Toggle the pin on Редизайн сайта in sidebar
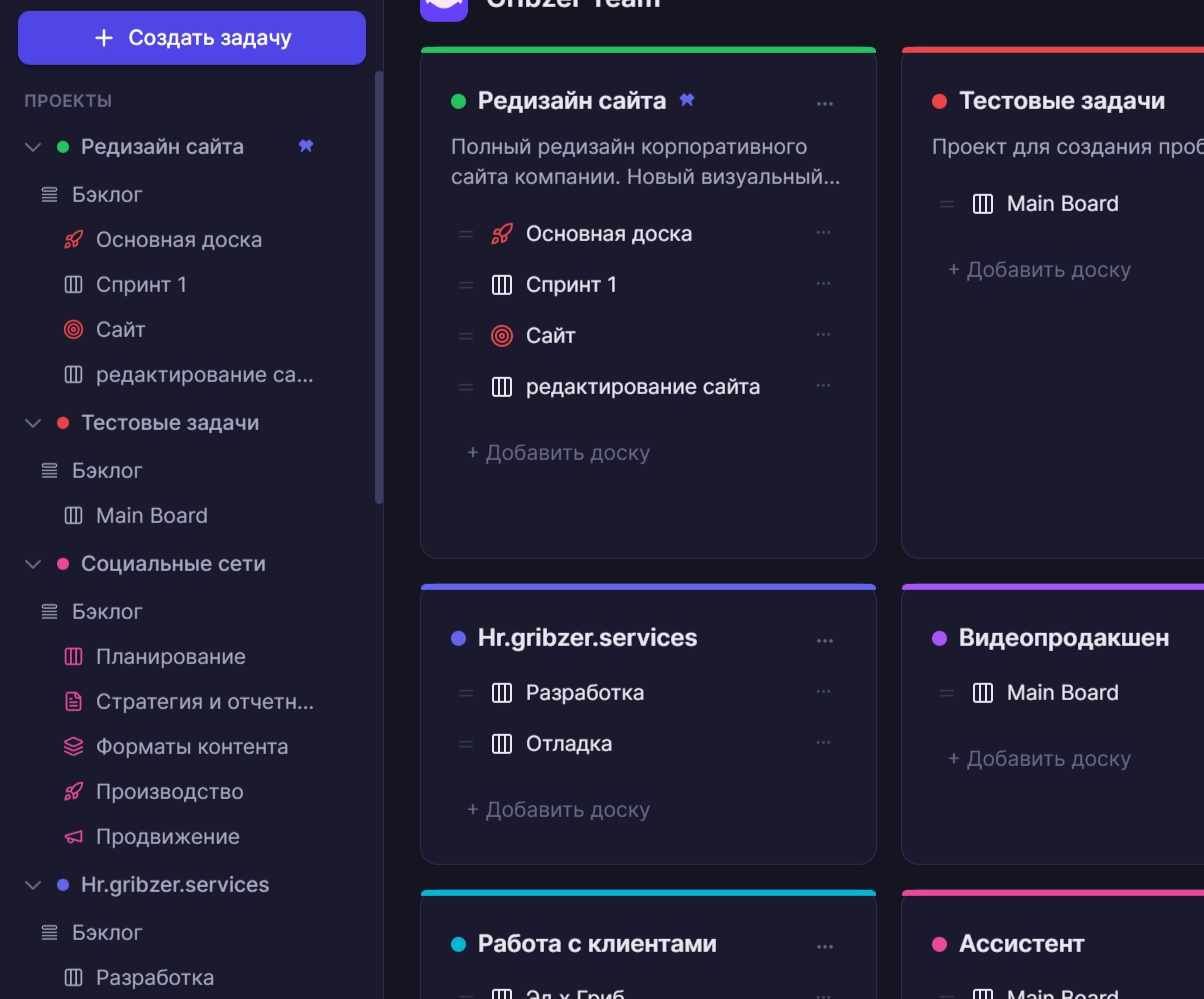Screen dimensions: 1204x999 (x=306, y=147)
